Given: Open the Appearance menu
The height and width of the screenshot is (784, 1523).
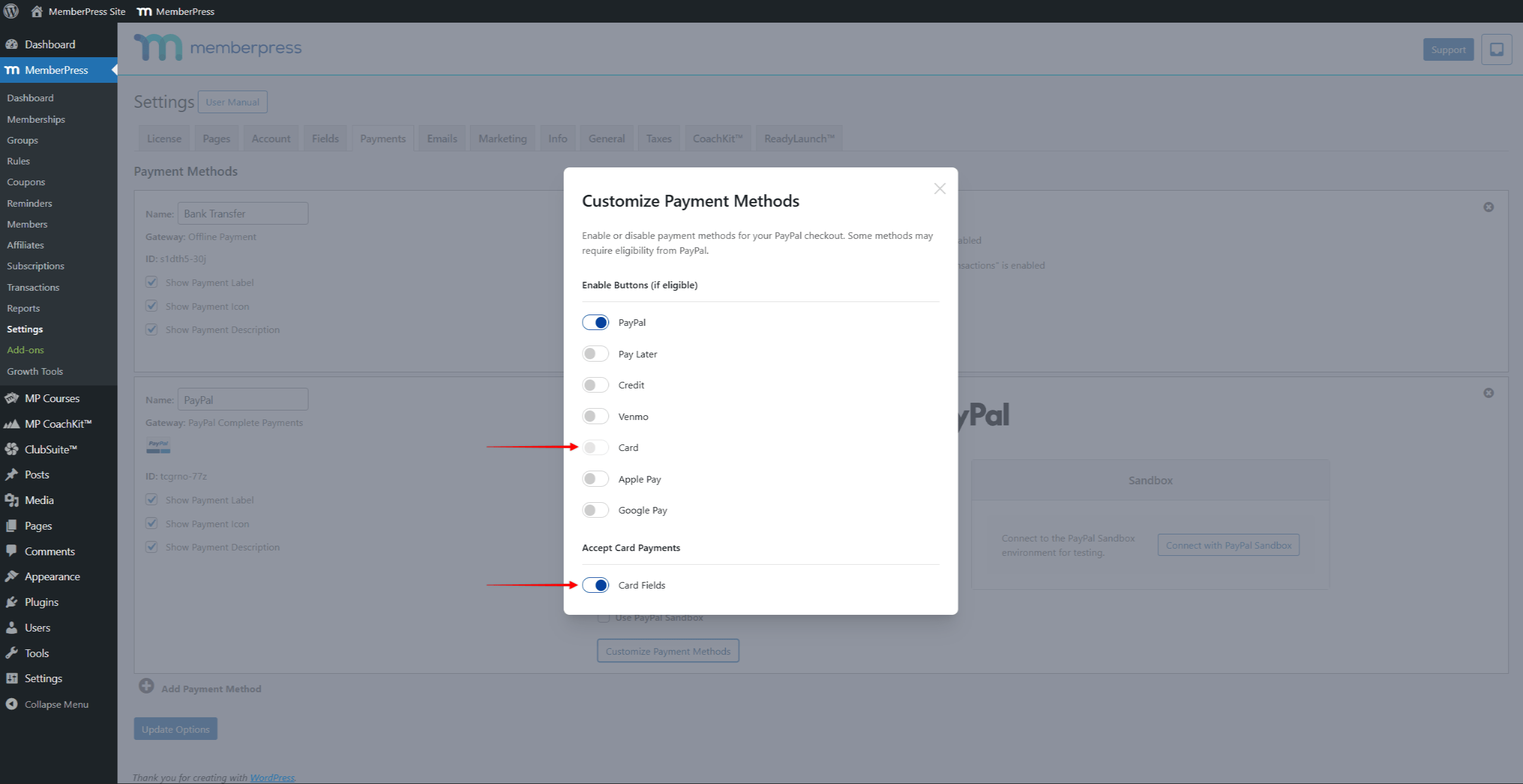Looking at the screenshot, I should click(52, 576).
